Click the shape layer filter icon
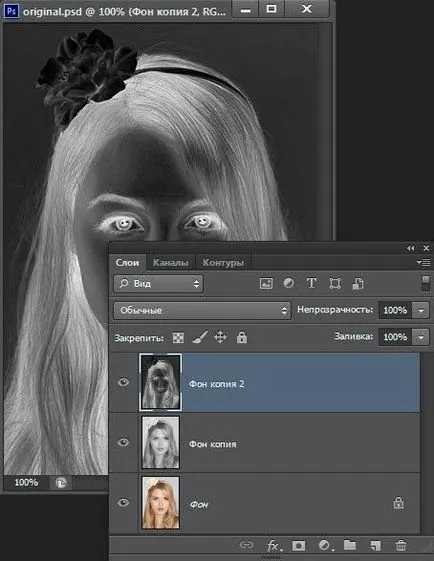Viewport: 434px width, 561px height. [335, 283]
